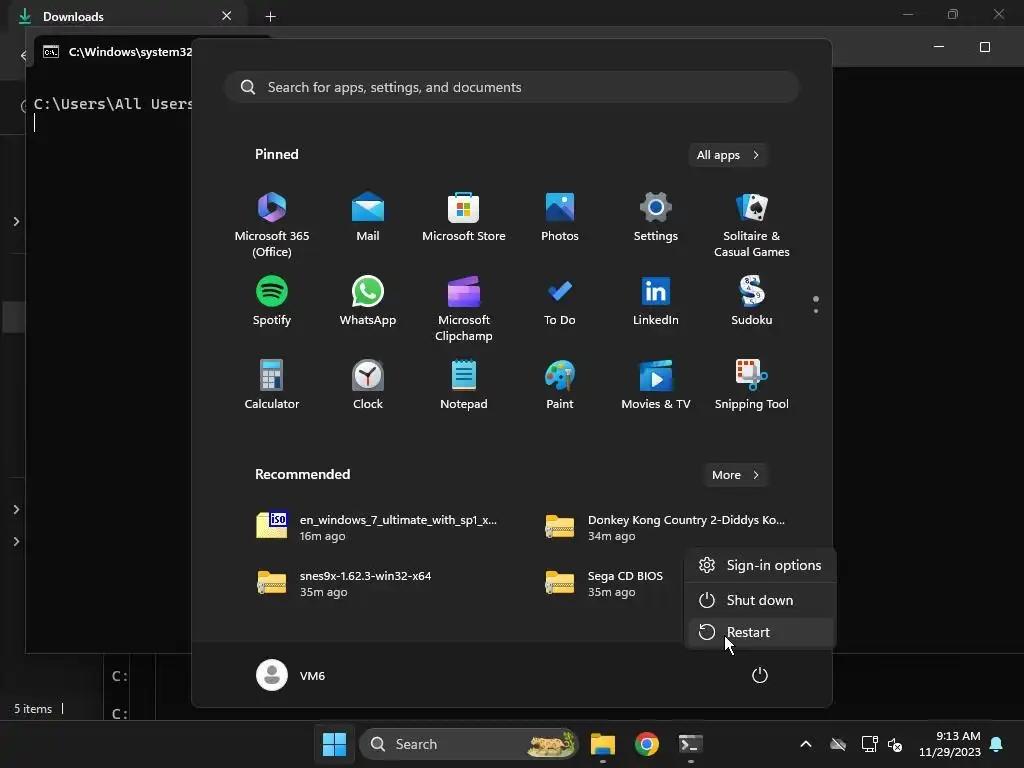Launch WhatsApp
This screenshot has width=1024, height=768.
[x=368, y=302]
